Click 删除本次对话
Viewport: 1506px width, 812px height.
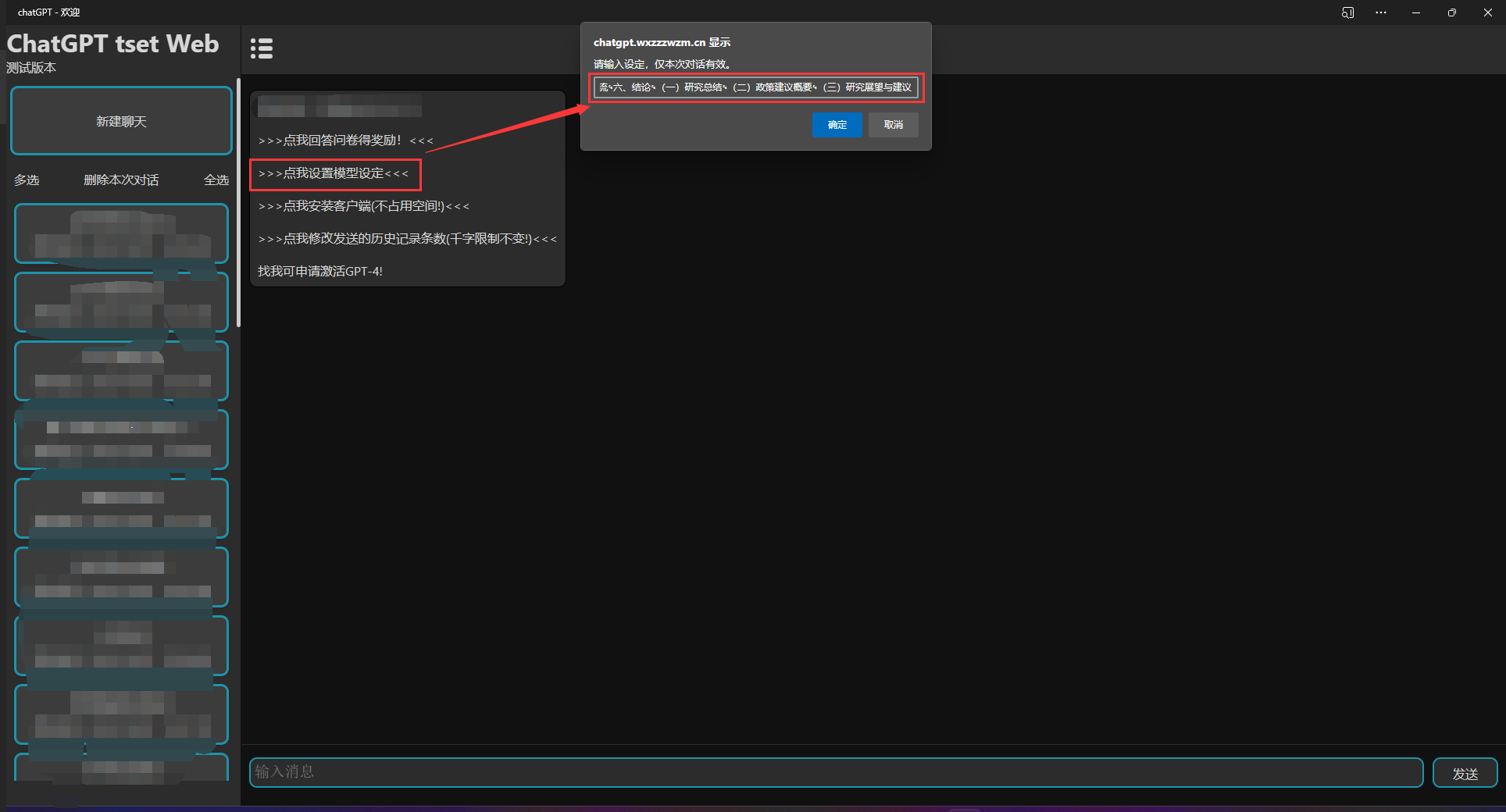click(121, 180)
